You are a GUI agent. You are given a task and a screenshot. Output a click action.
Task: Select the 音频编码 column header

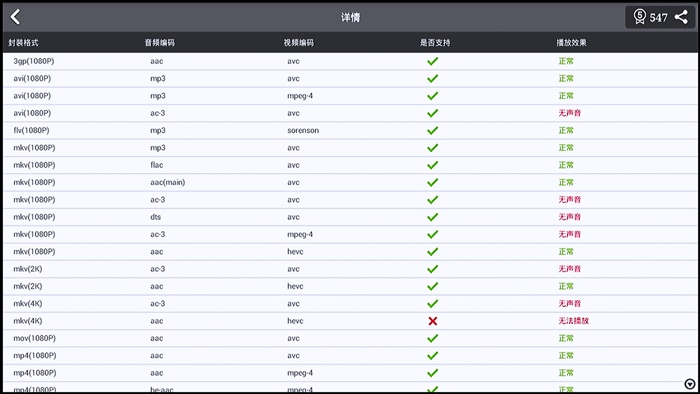tap(159, 43)
